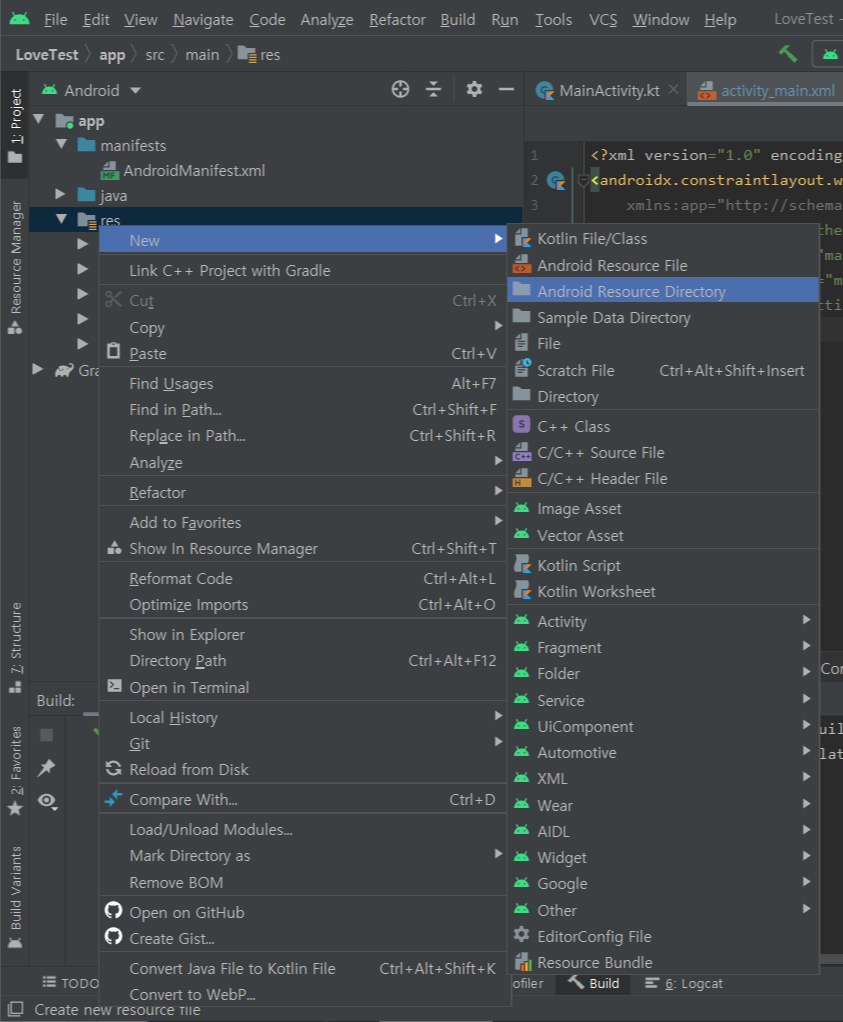Click the Select Opened File target icon
Screen dimensions: 843x1022
[400, 89]
